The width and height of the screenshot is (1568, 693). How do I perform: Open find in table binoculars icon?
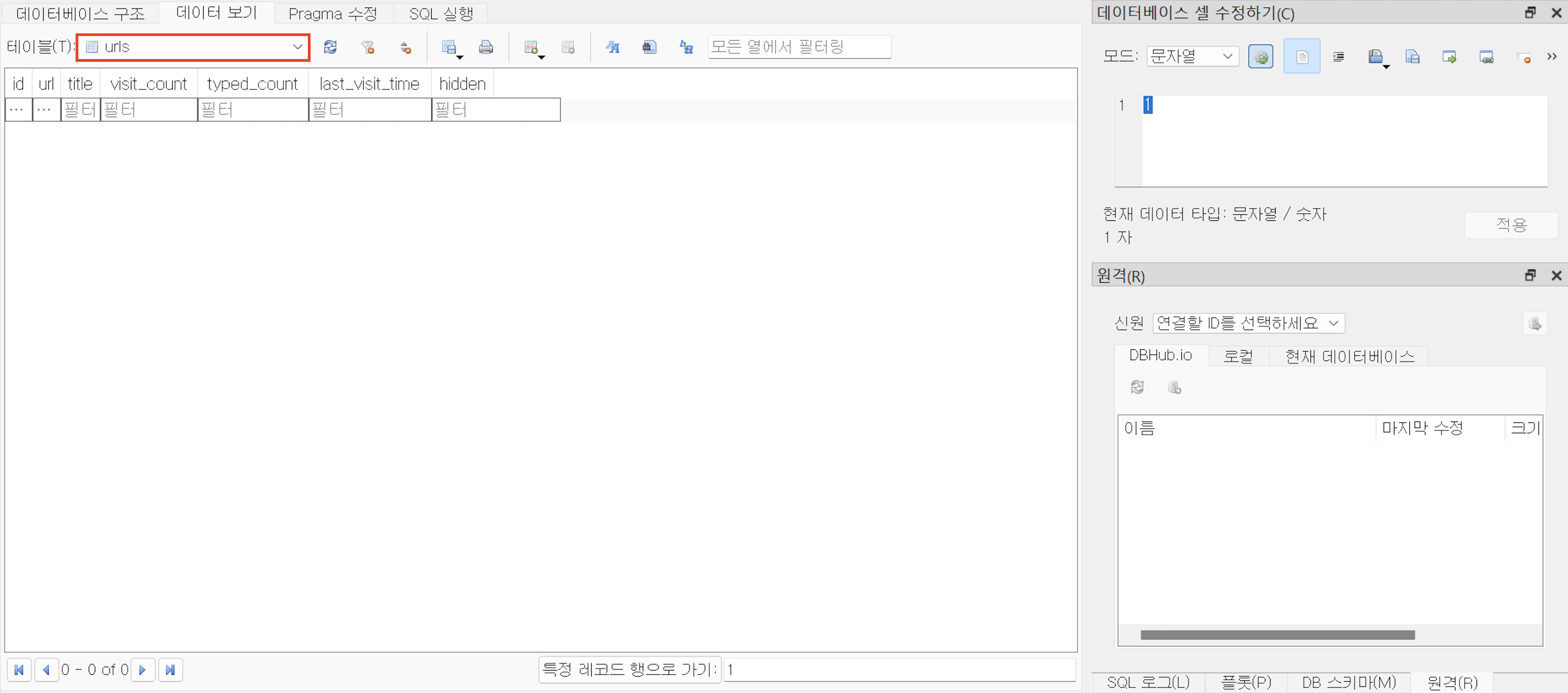(649, 47)
